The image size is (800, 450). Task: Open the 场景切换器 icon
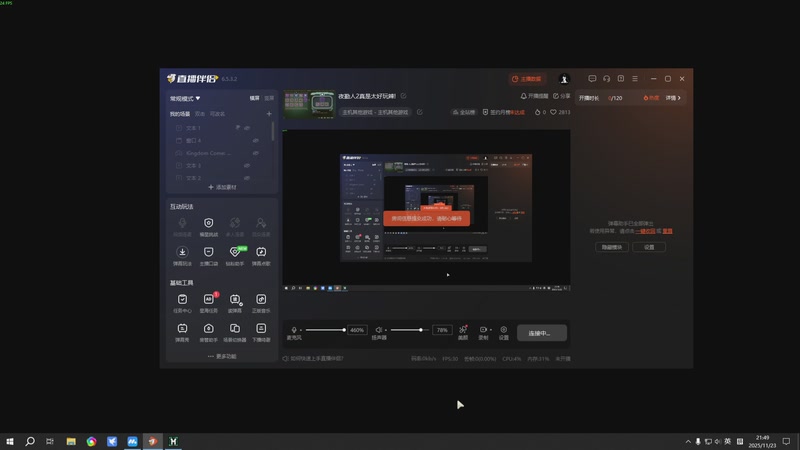point(235,329)
